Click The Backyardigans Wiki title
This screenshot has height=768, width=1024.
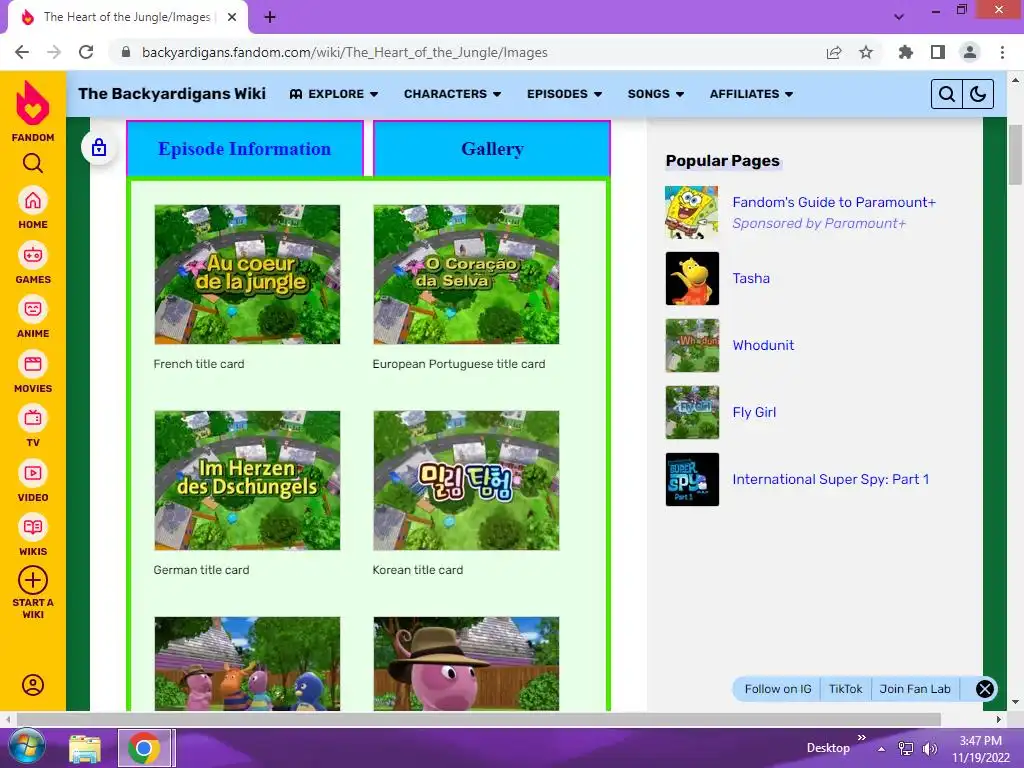pos(172,94)
